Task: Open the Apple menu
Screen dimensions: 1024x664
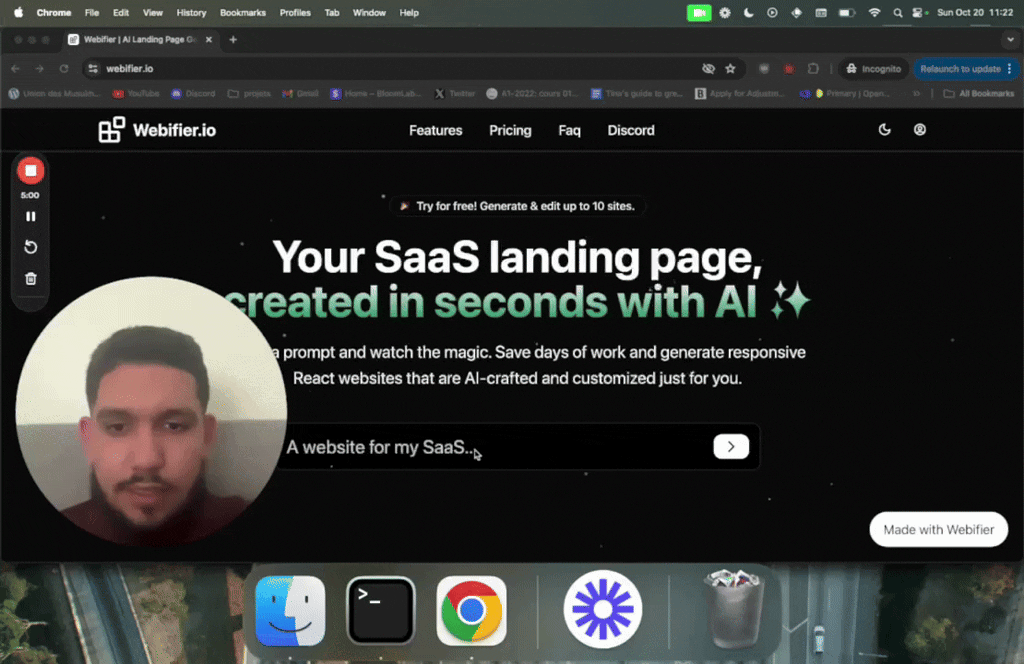Action: (18, 12)
